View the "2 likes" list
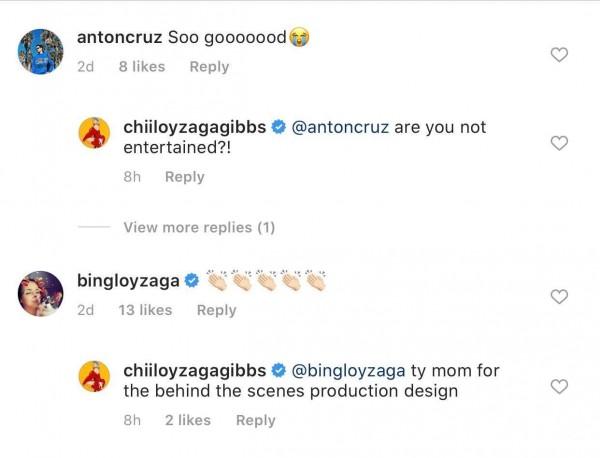Screen dimensions: 600x458 pyautogui.click(x=187, y=420)
